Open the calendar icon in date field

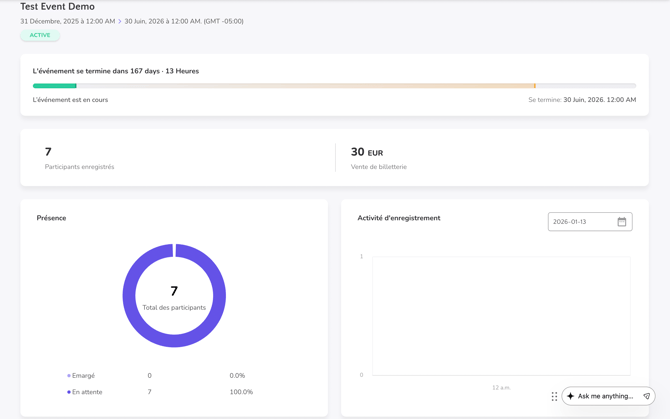coord(621,222)
